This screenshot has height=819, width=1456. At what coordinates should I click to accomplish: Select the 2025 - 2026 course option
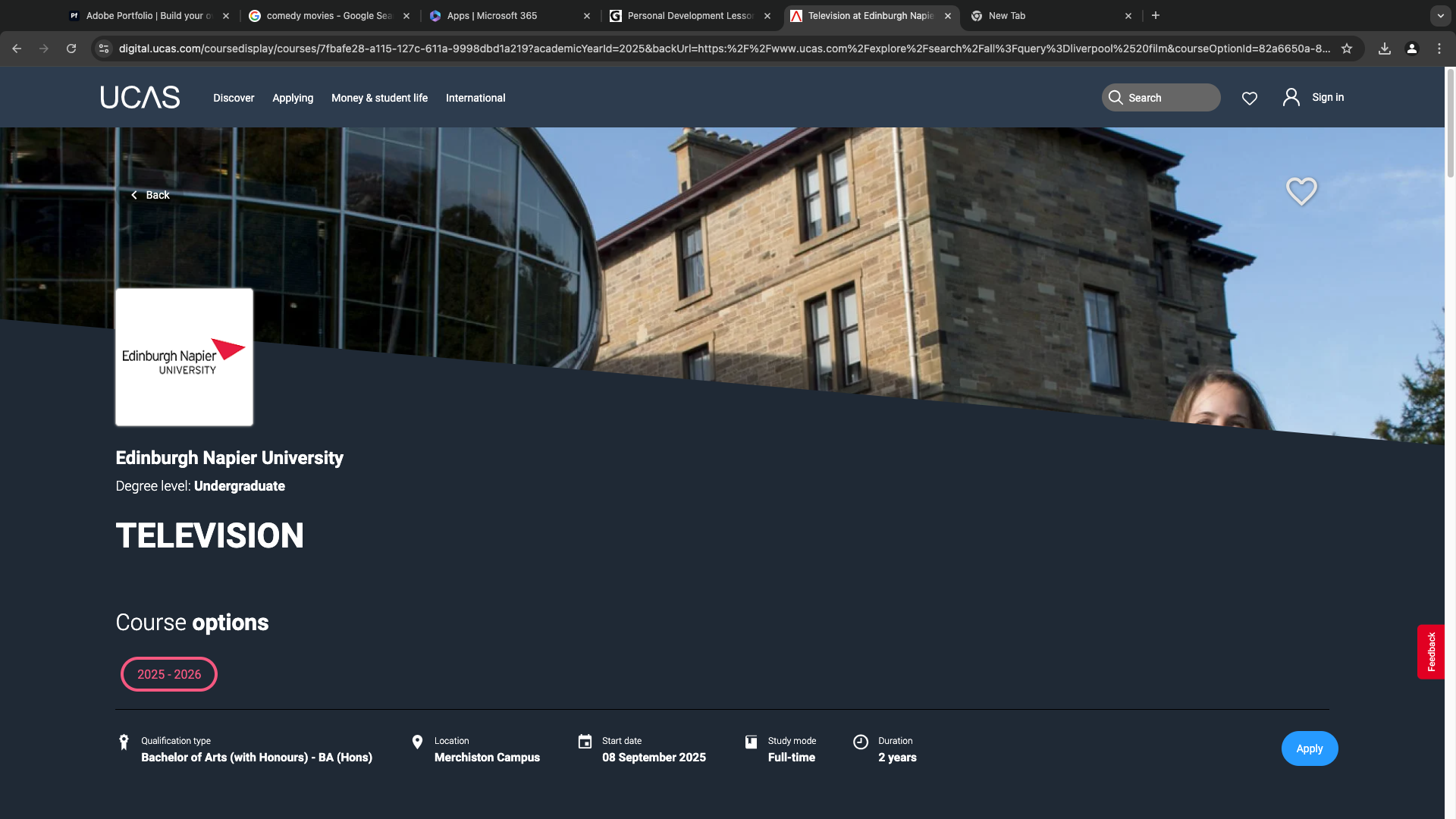coord(169,674)
